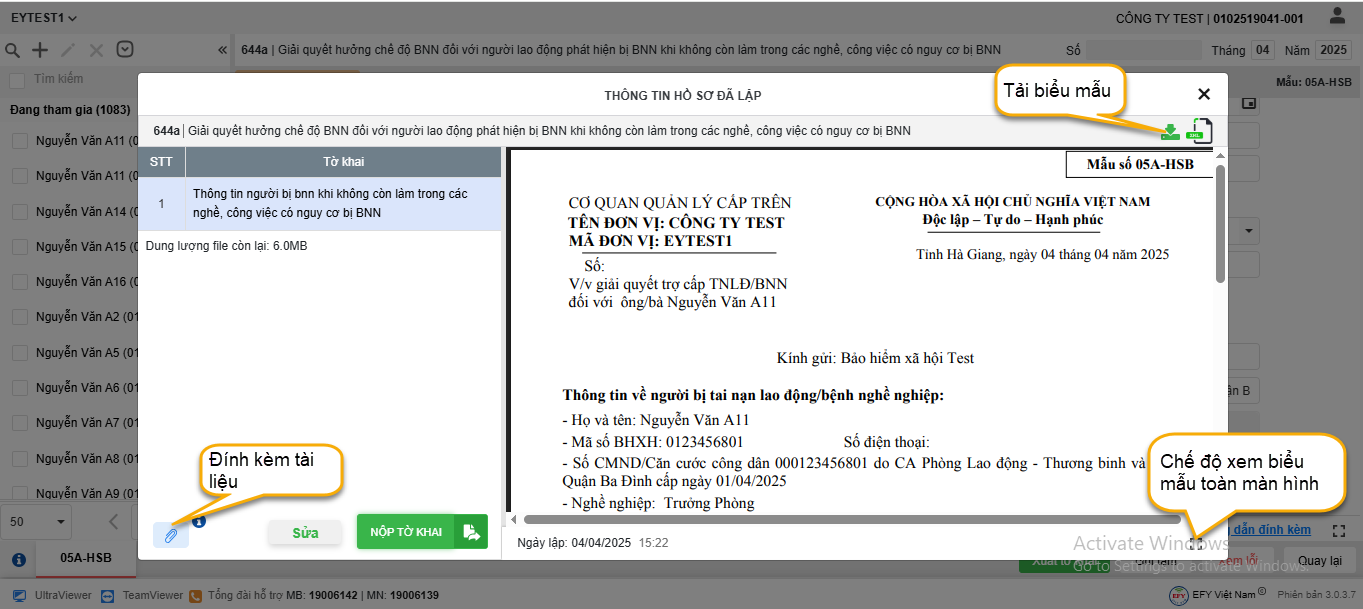Click the attach document paperclip icon
1363x609 pixels.
[x=171, y=535]
